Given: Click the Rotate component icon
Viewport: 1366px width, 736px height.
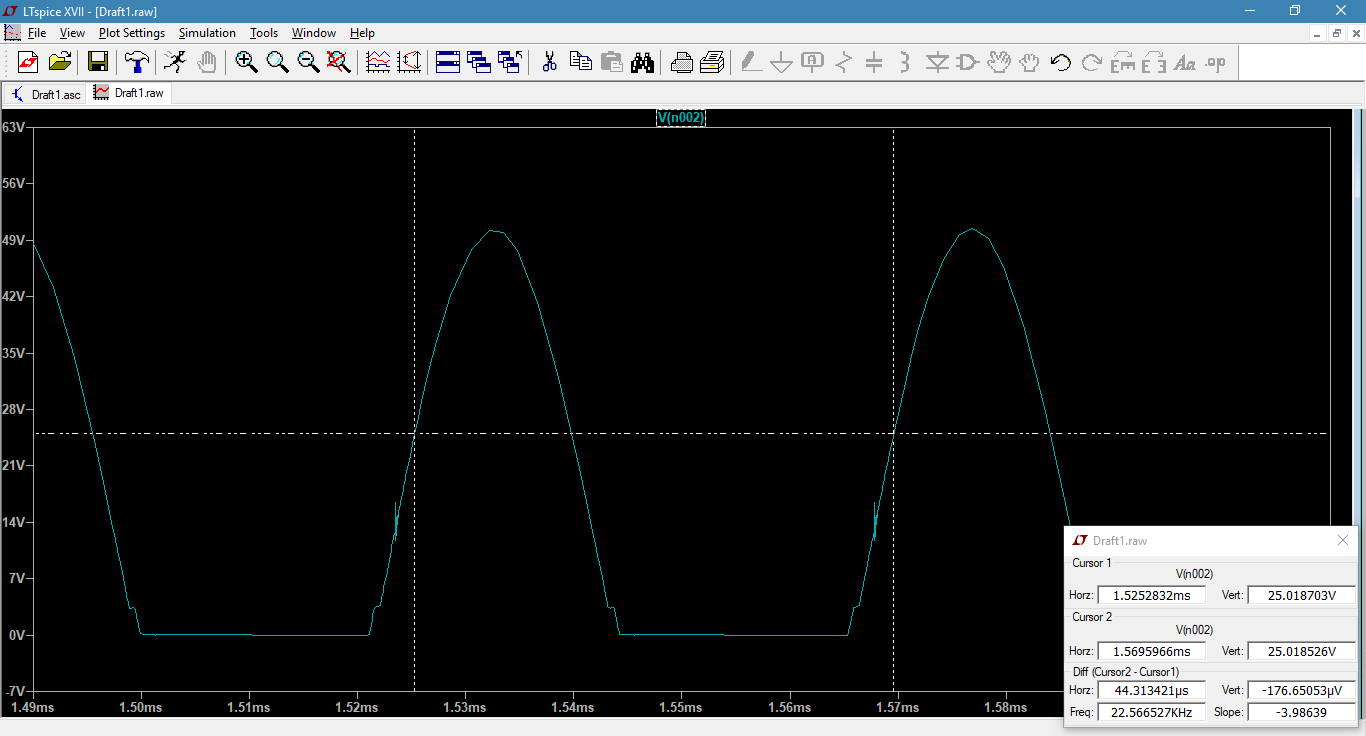Looking at the screenshot, I should pos(1122,62).
